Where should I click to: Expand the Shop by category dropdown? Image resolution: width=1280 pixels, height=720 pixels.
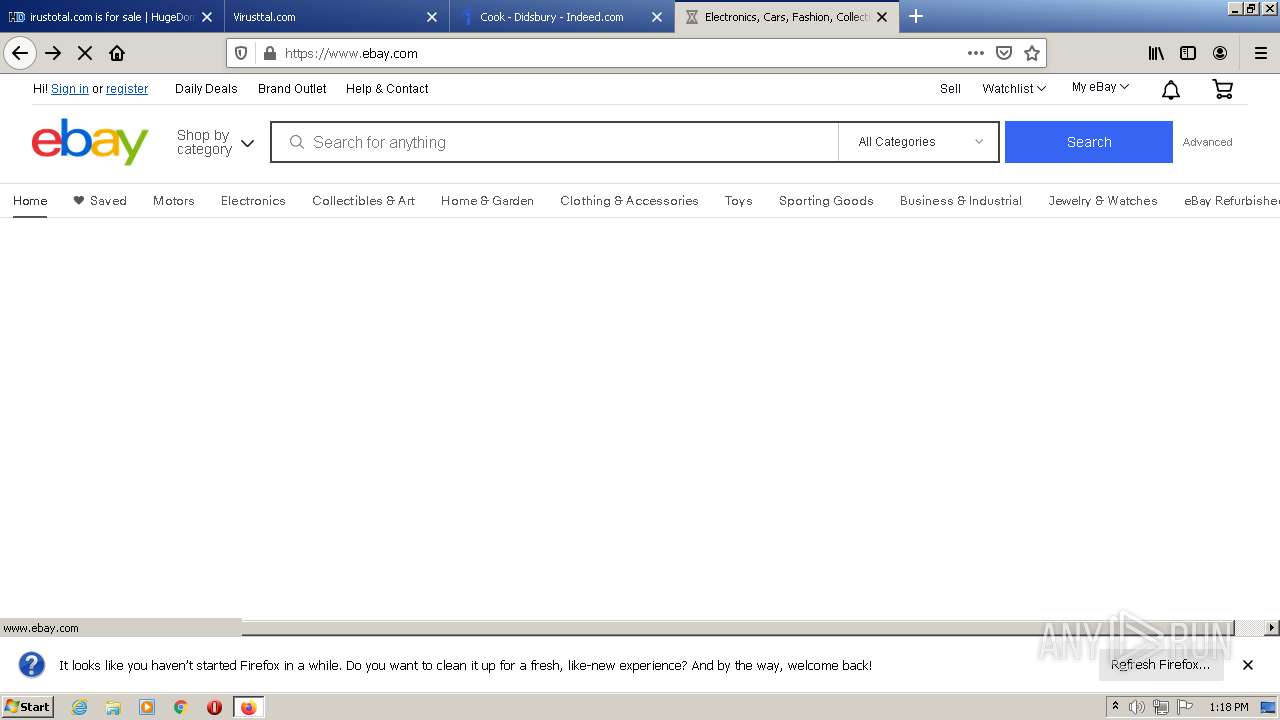point(215,142)
